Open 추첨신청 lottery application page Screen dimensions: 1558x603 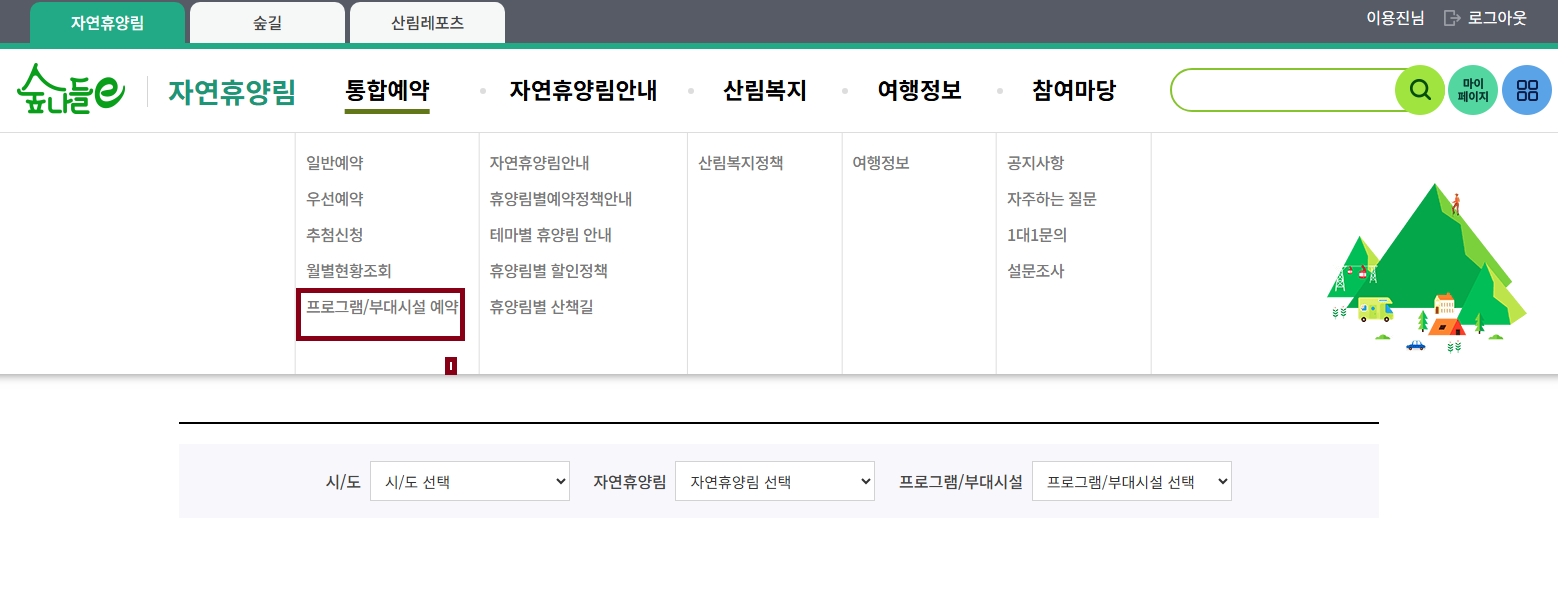click(334, 235)
